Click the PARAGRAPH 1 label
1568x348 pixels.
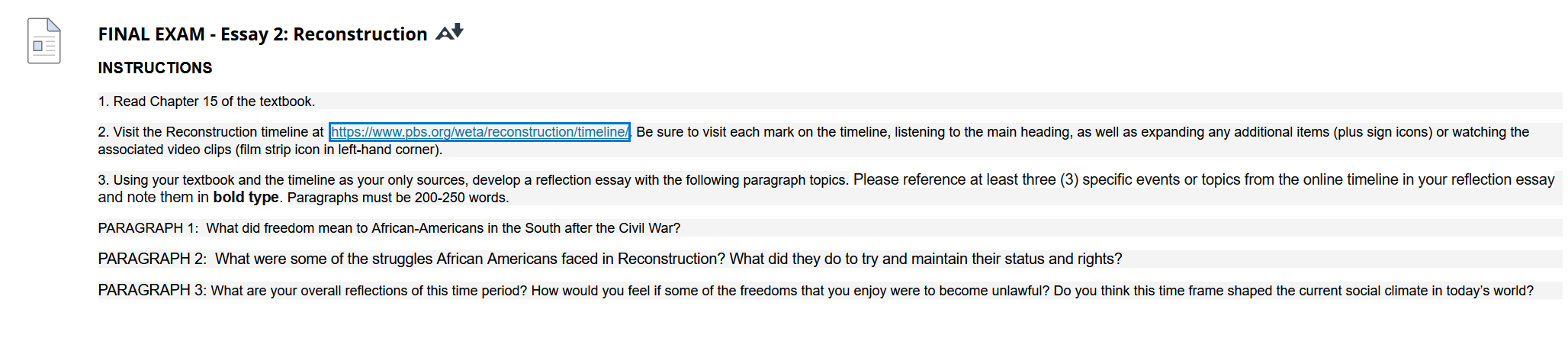(x=148, y=228)
